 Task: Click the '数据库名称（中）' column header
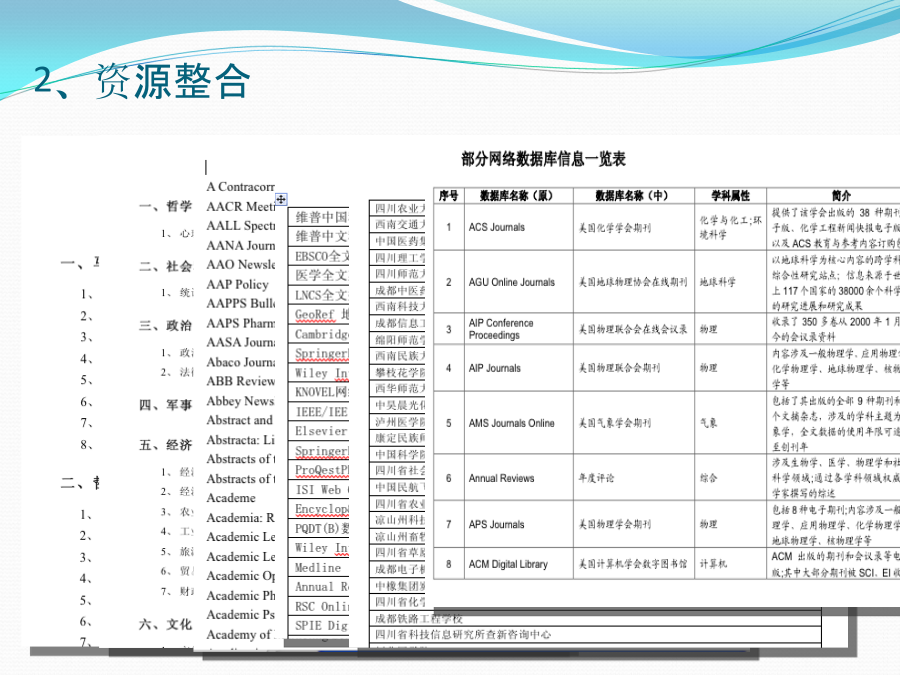click(x=634, y=196)
